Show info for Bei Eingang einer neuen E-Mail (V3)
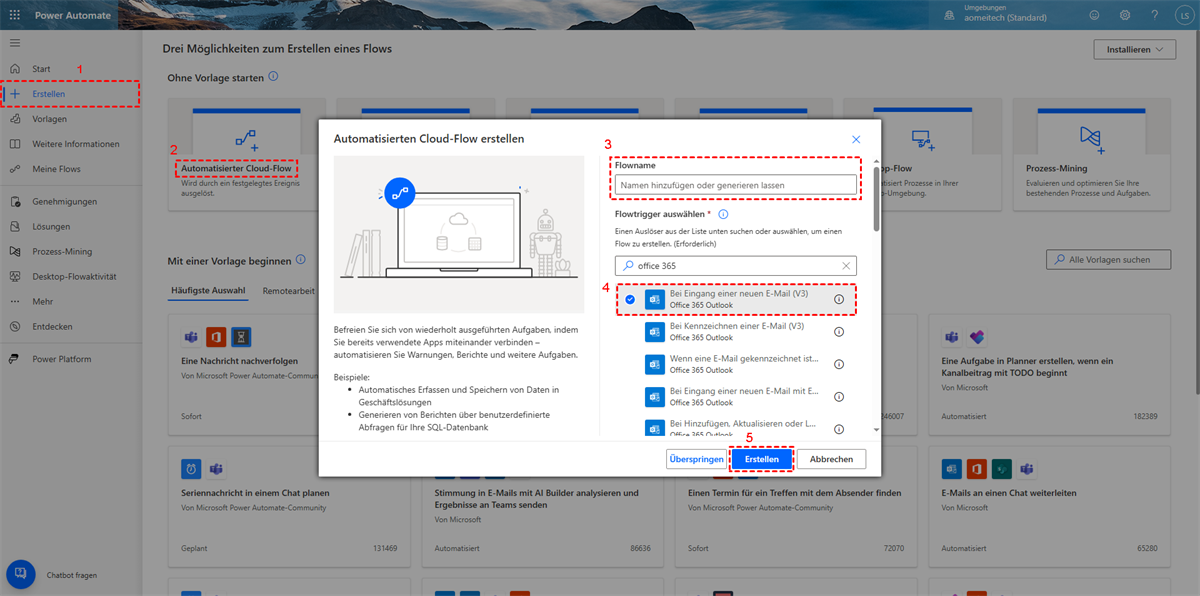This screenshot has width=1200, height=596. tap(839, 299)
